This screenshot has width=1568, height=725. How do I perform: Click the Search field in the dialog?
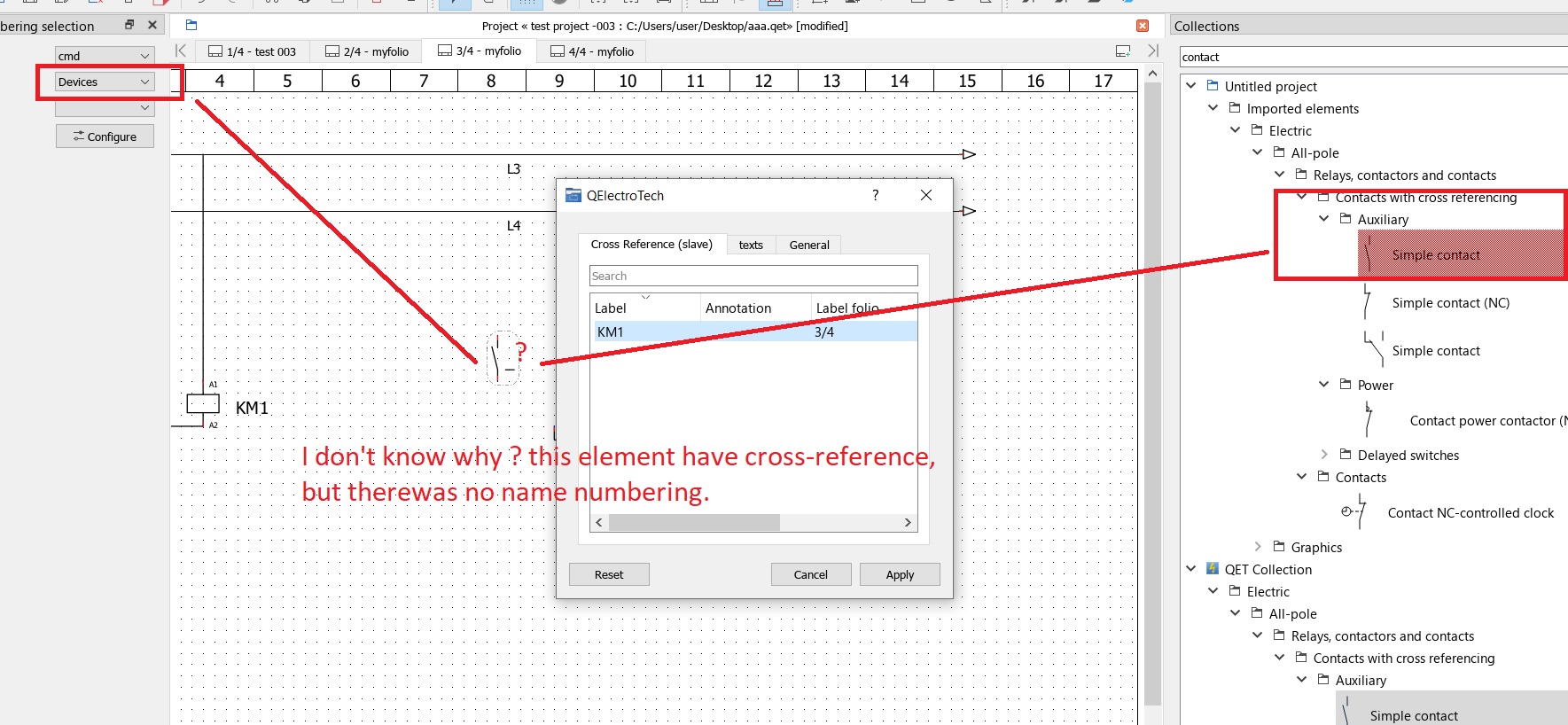[753, 276]
